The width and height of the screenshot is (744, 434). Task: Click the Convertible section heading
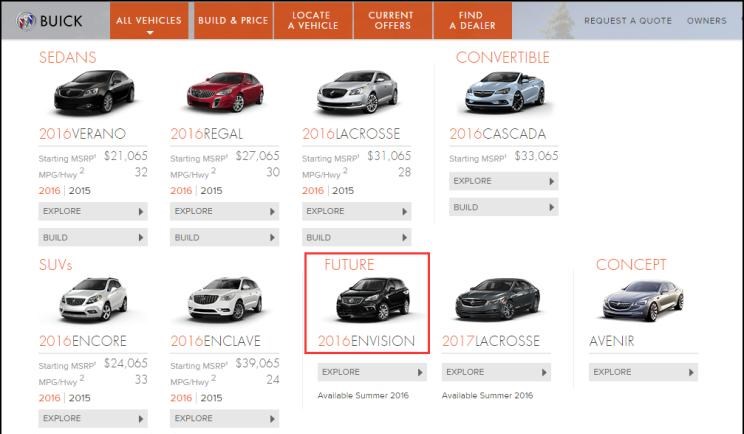(x=502, y=57)
